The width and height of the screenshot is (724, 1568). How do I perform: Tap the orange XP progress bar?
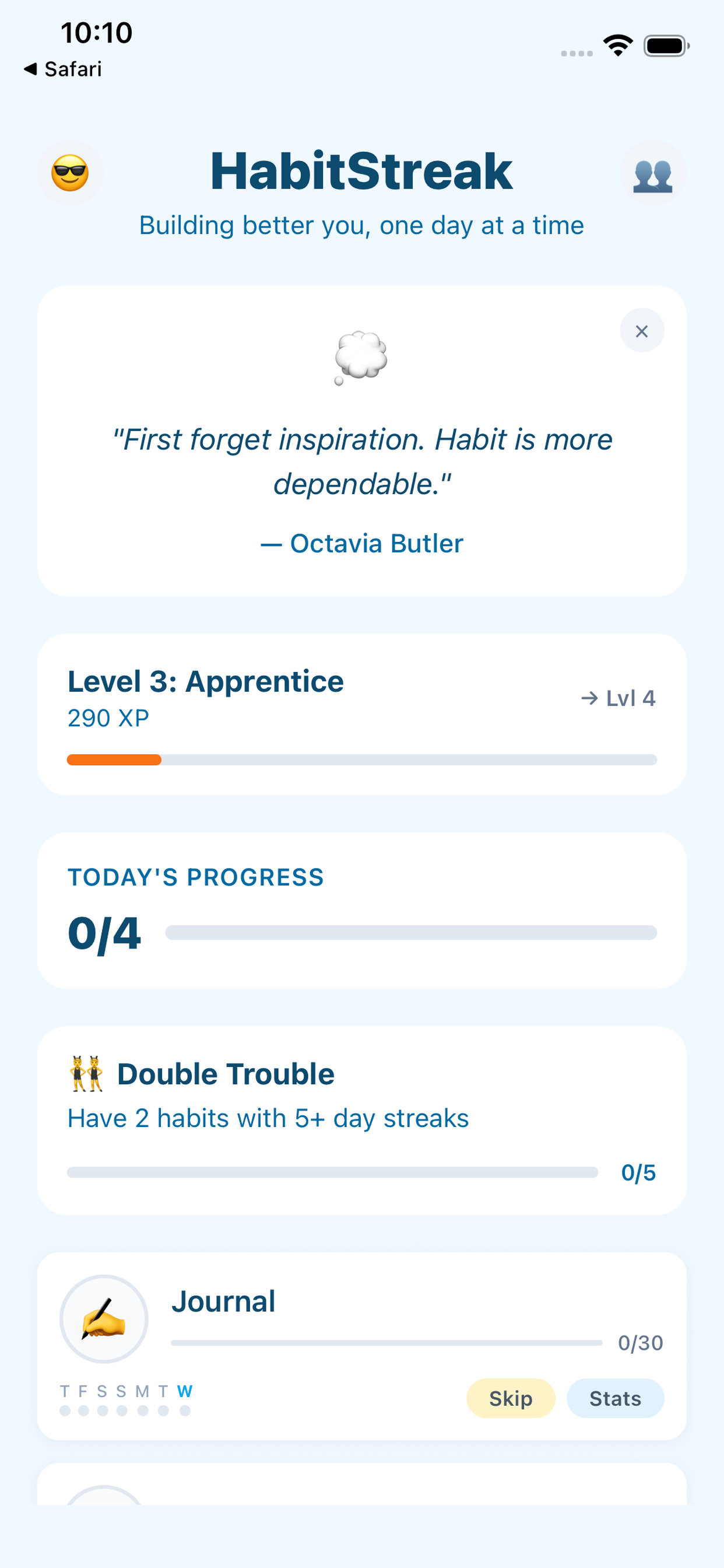point(114,759)
